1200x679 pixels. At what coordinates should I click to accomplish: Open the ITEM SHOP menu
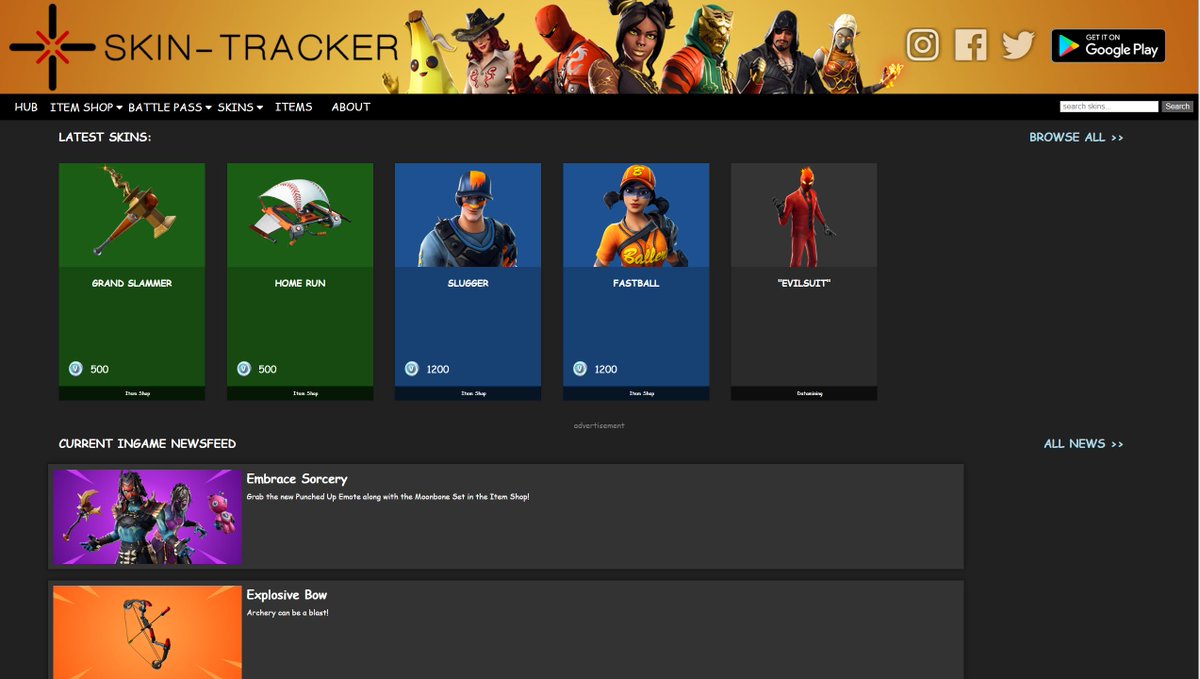pyautogui.click(x=82, y=107)
